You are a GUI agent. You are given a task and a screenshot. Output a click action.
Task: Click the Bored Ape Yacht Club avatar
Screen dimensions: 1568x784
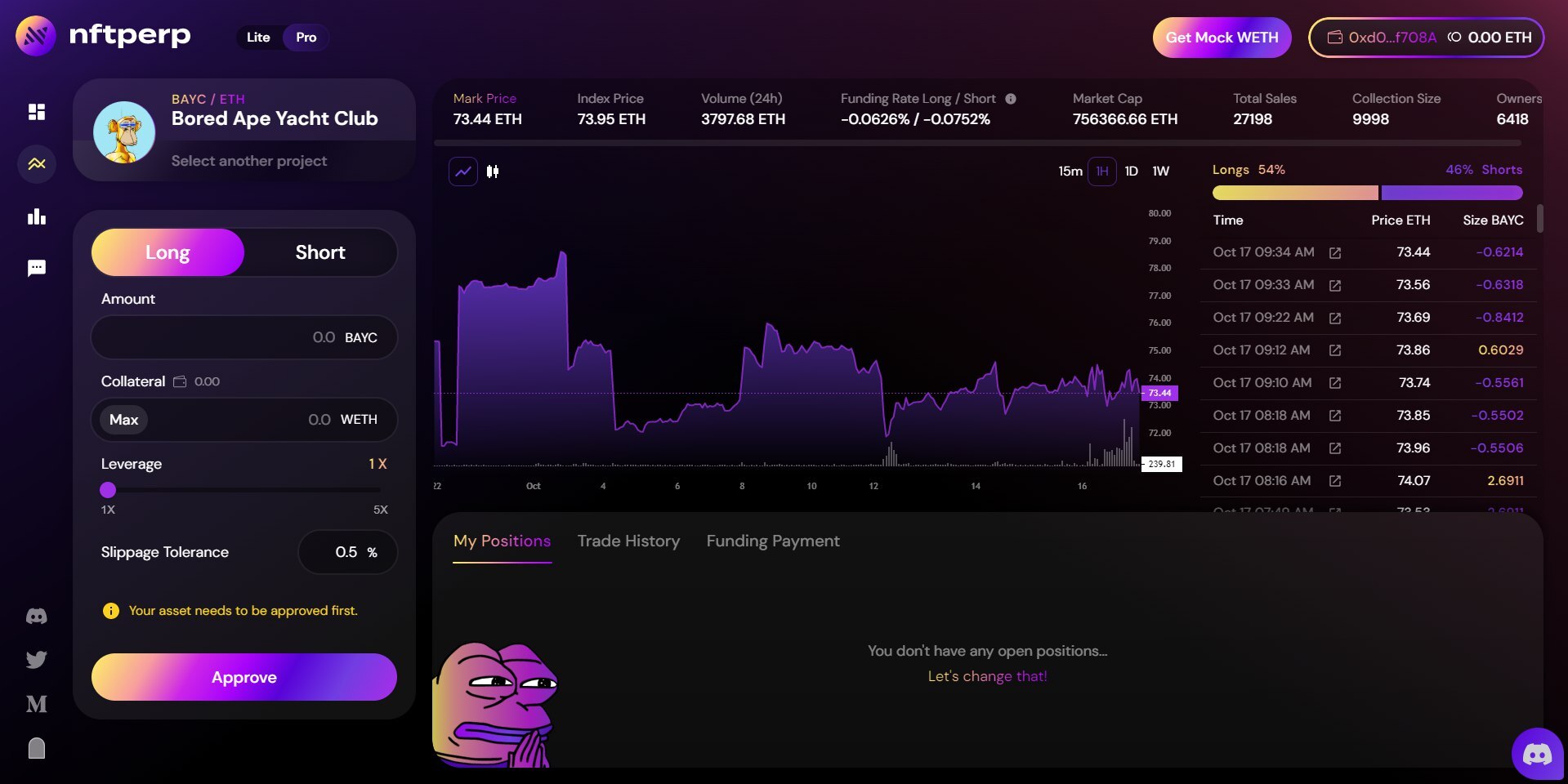click(124, 131)
